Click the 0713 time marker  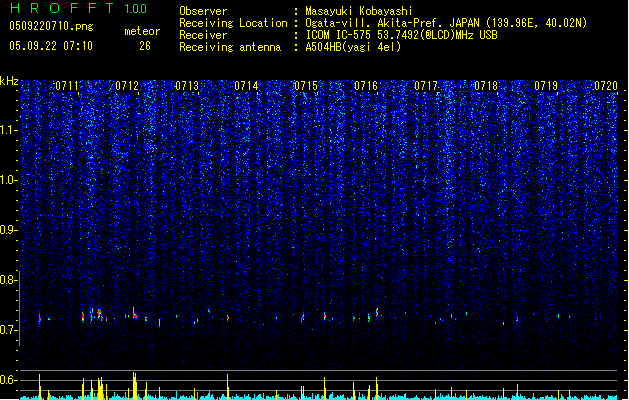pos(187,86)
